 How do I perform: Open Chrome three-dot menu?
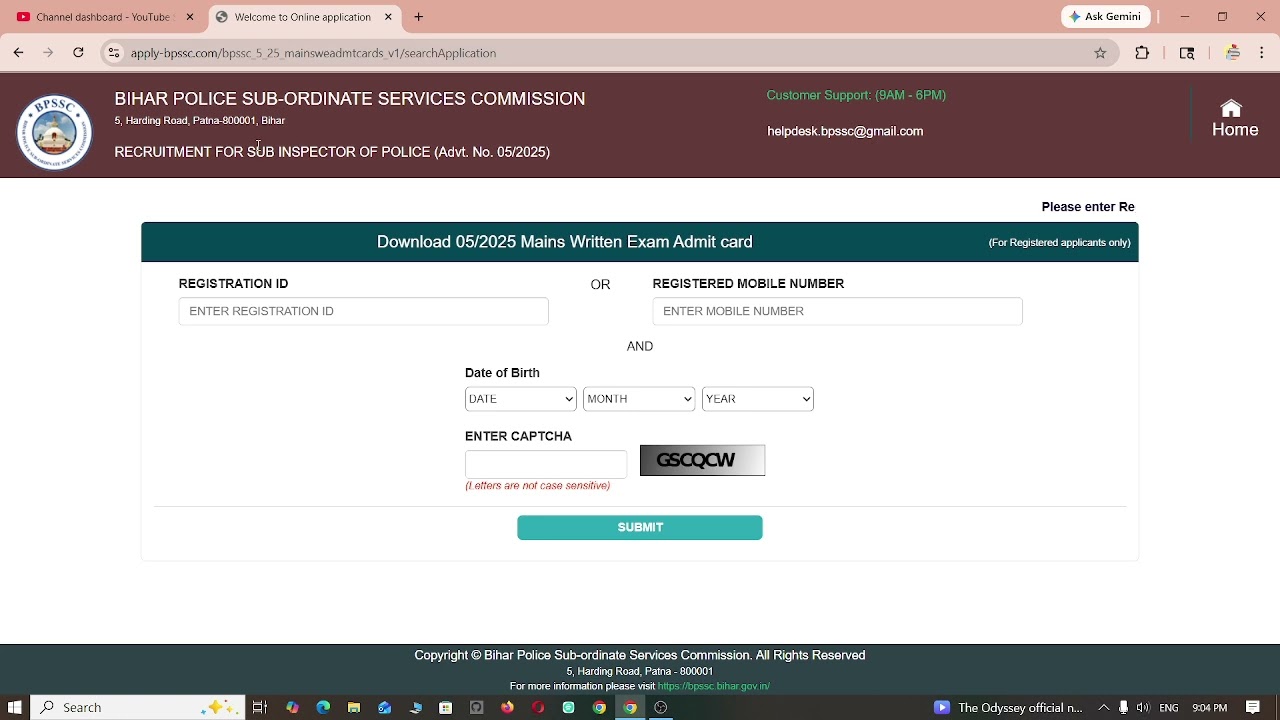coord(1263,53)
